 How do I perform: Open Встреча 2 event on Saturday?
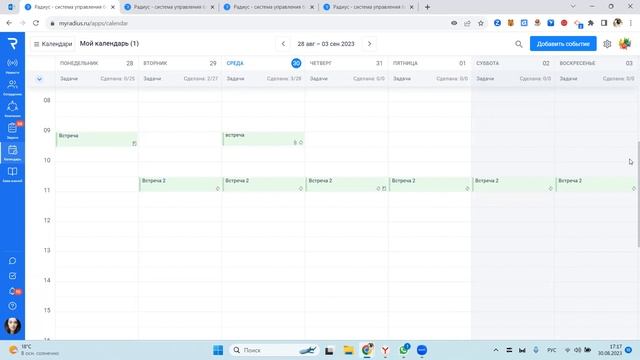(513, 184)
